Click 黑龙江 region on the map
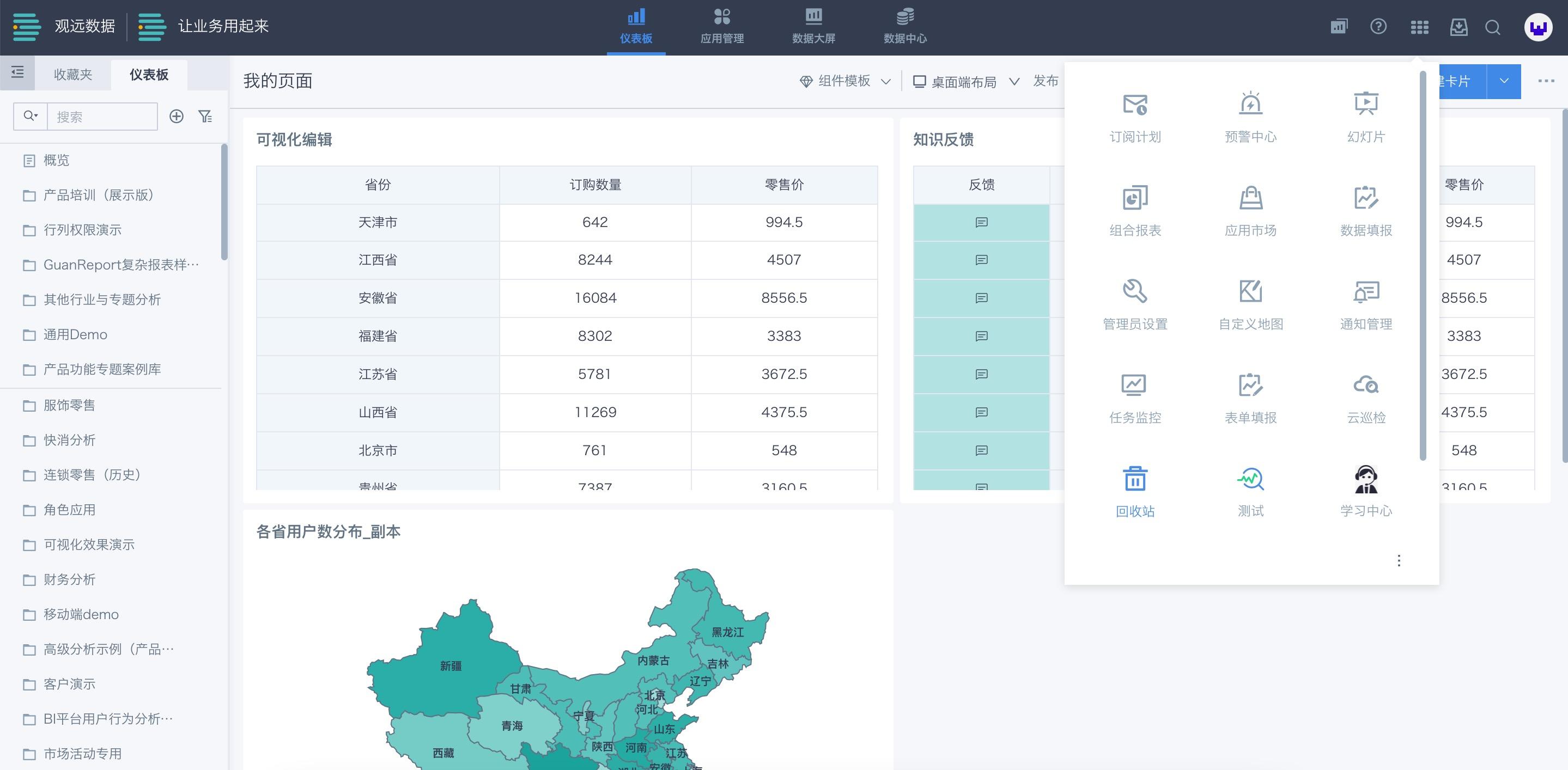The height and width of the screenshot is (770, 1568). click(x=728, y=633)
